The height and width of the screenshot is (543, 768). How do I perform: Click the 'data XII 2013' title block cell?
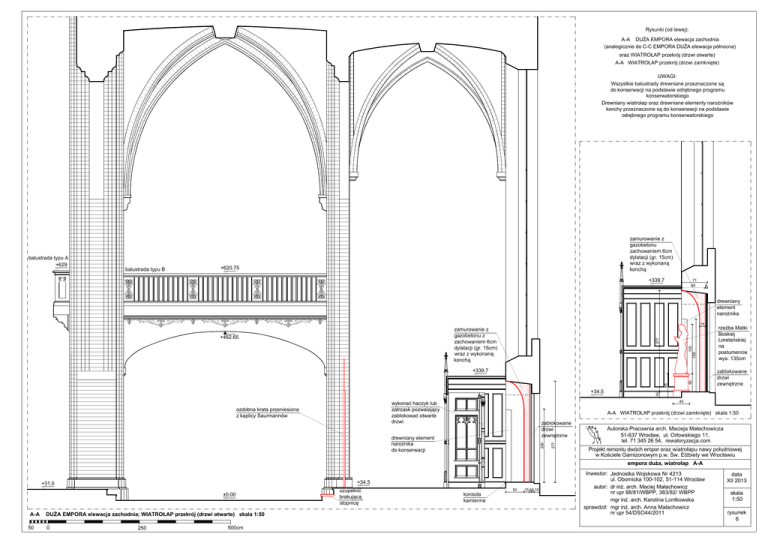click(x=736, y=477)
